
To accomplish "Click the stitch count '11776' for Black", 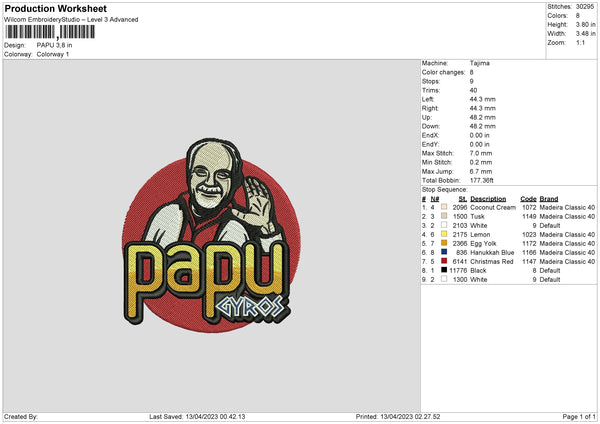I will pyautogui.click(x=458, y=270).
